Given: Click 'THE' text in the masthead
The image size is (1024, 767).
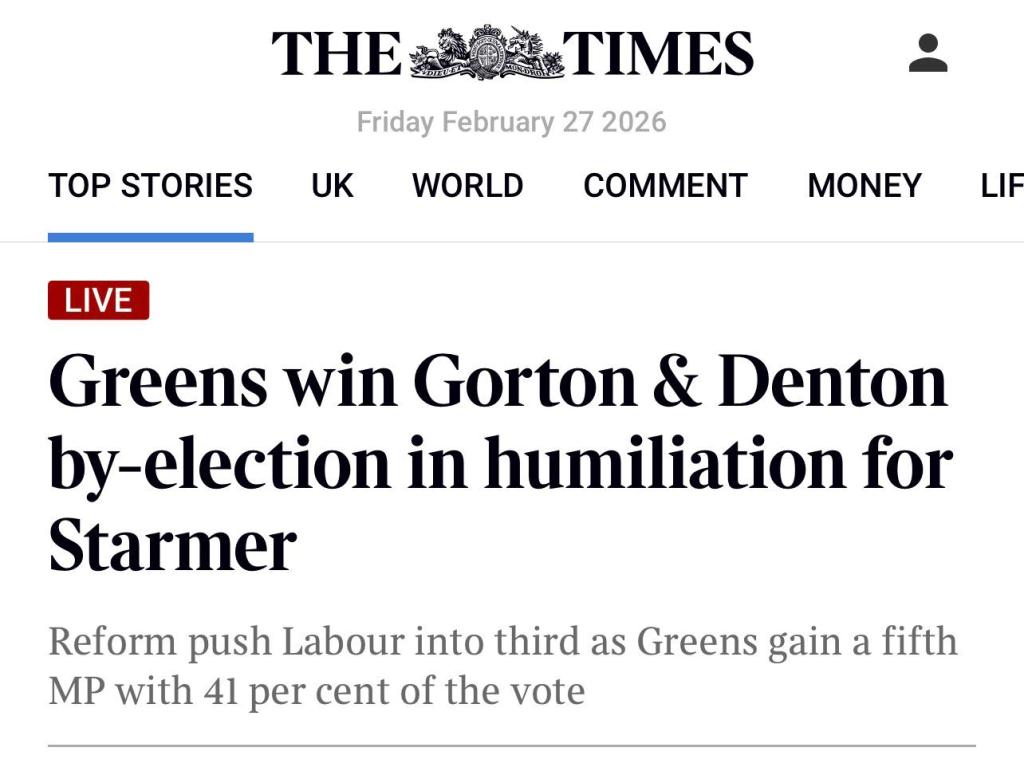Looking at the screenshot, I should click(335, 55).
